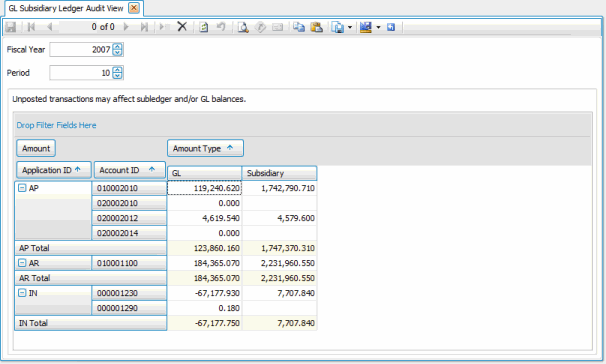Select account row 000001230
606x364 pixels.
point(129,293)
